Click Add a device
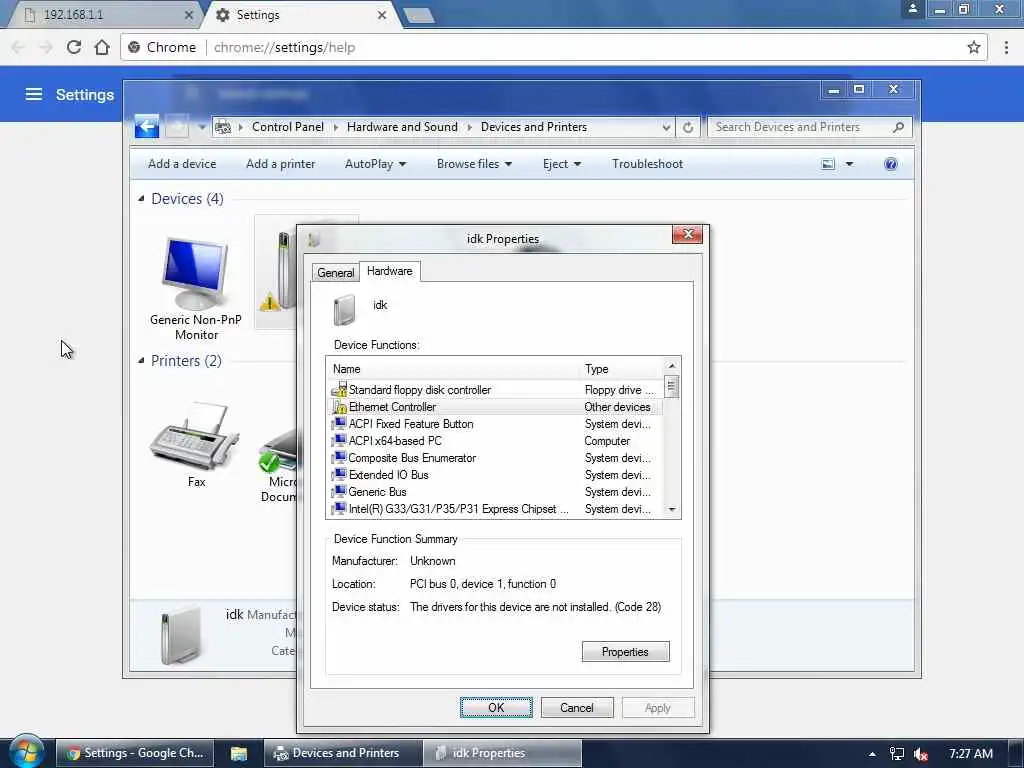1024x768 pixels. click(182, 164)
